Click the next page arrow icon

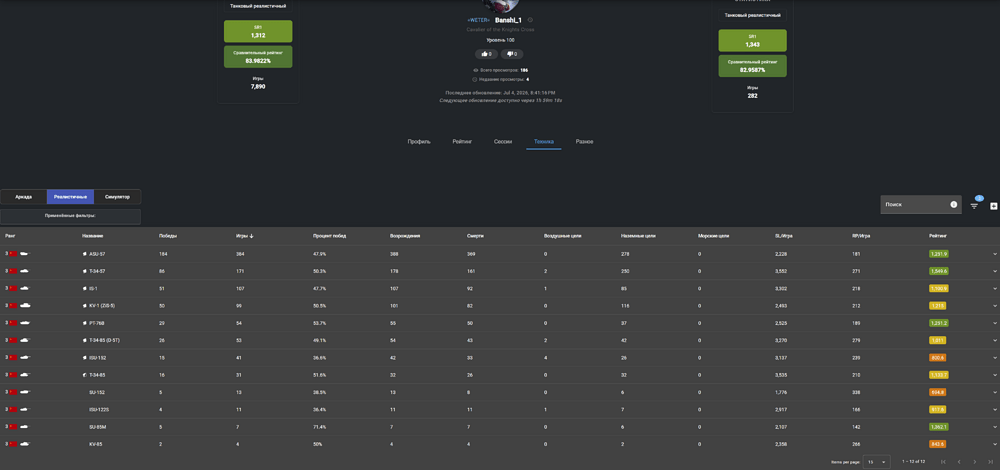pos(974,461)
